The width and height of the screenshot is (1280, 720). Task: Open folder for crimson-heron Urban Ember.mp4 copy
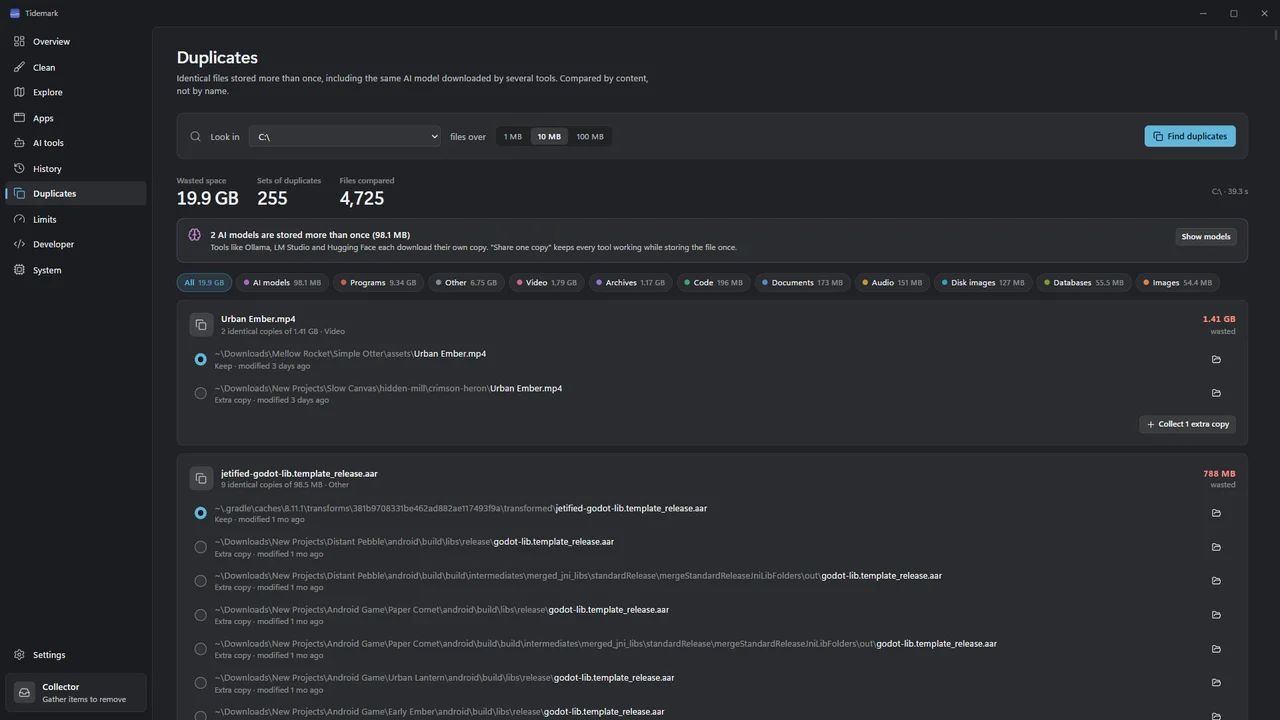(1216, 393)
